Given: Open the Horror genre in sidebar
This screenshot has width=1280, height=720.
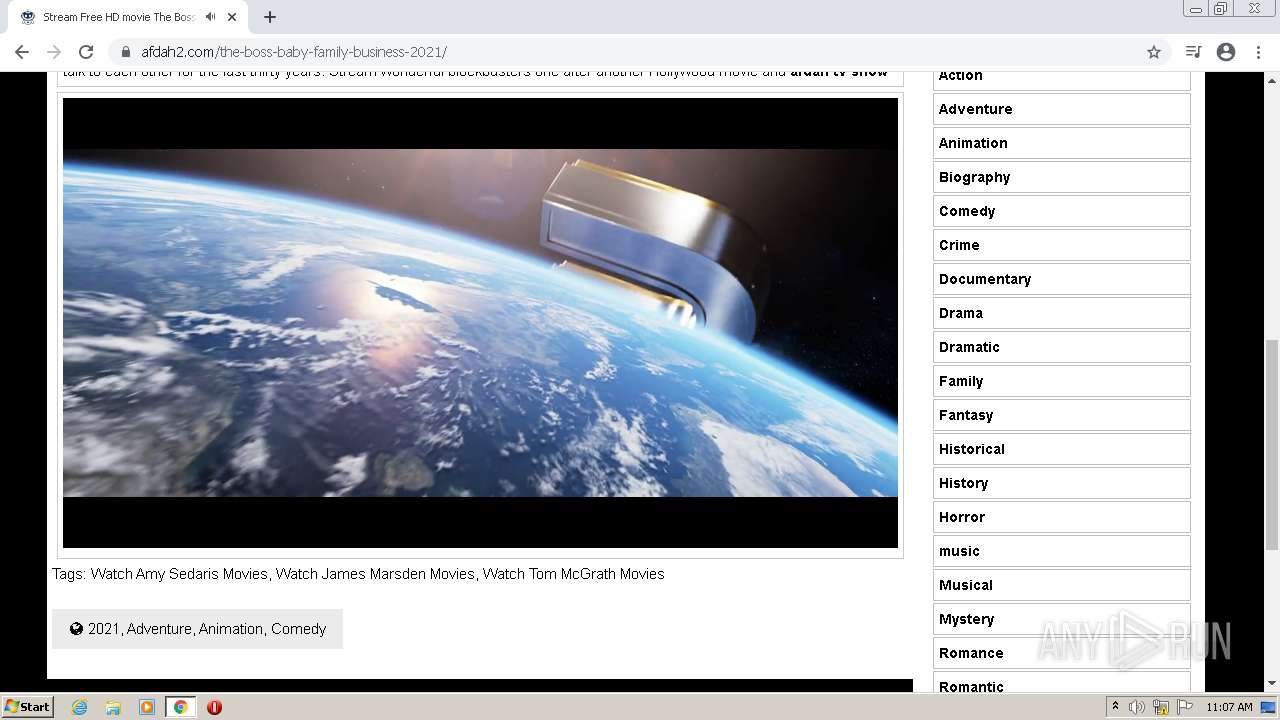Looking at the screenshot, I should (1061, 517).
